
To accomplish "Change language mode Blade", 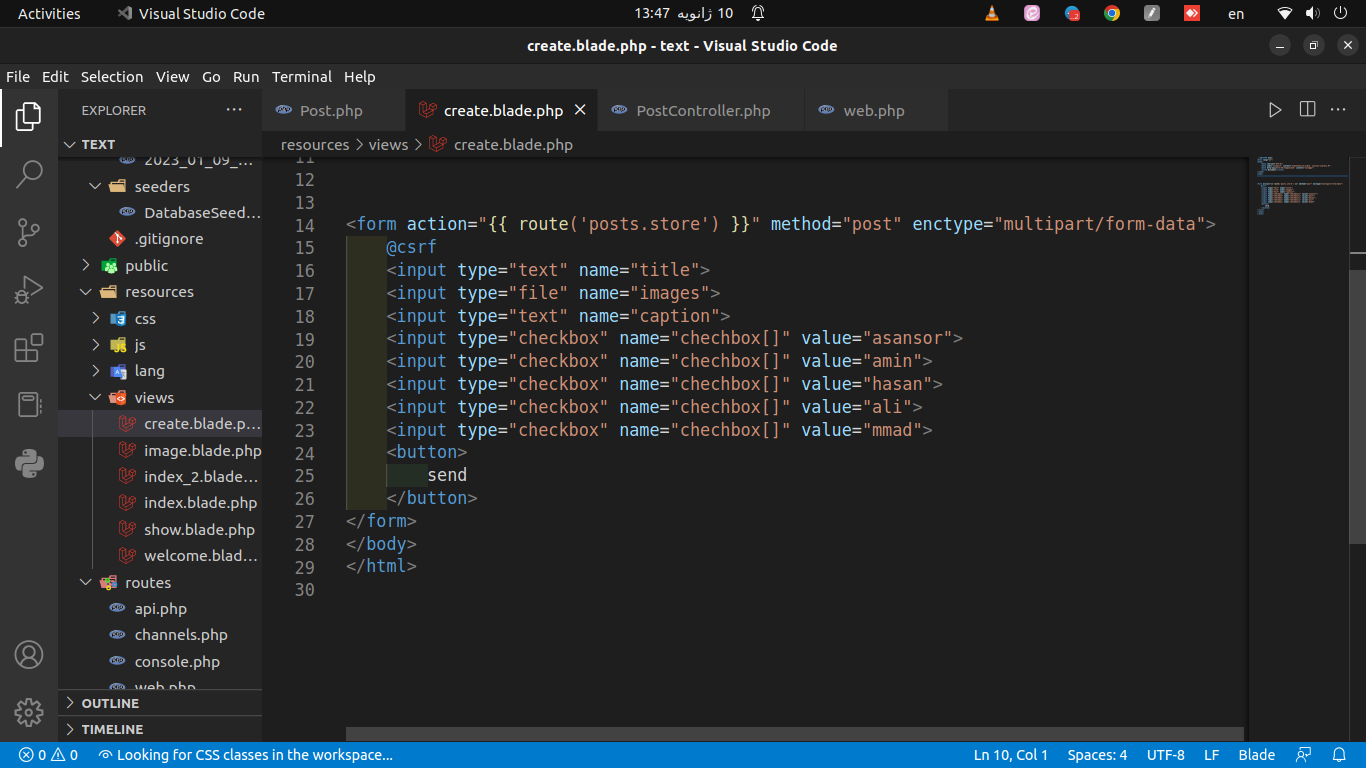I will (x=1257, y=755).
